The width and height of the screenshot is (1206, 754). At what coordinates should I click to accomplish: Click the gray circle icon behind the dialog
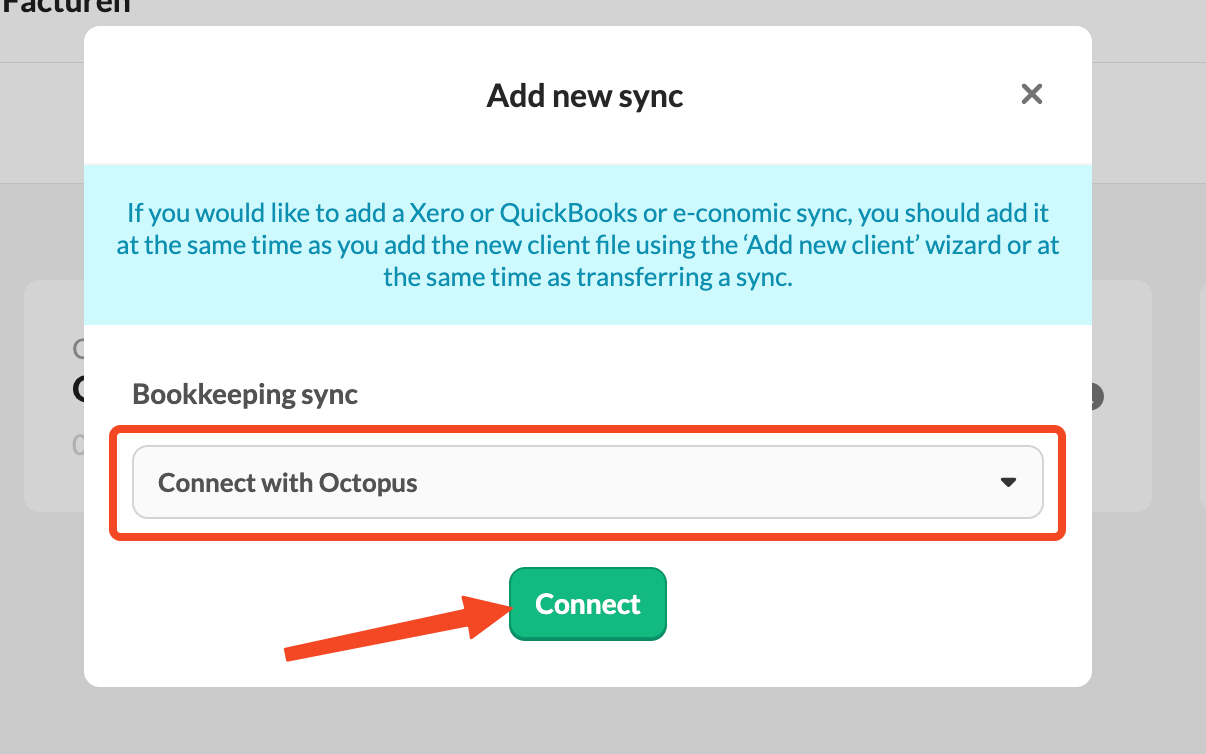coord(1097,397)
